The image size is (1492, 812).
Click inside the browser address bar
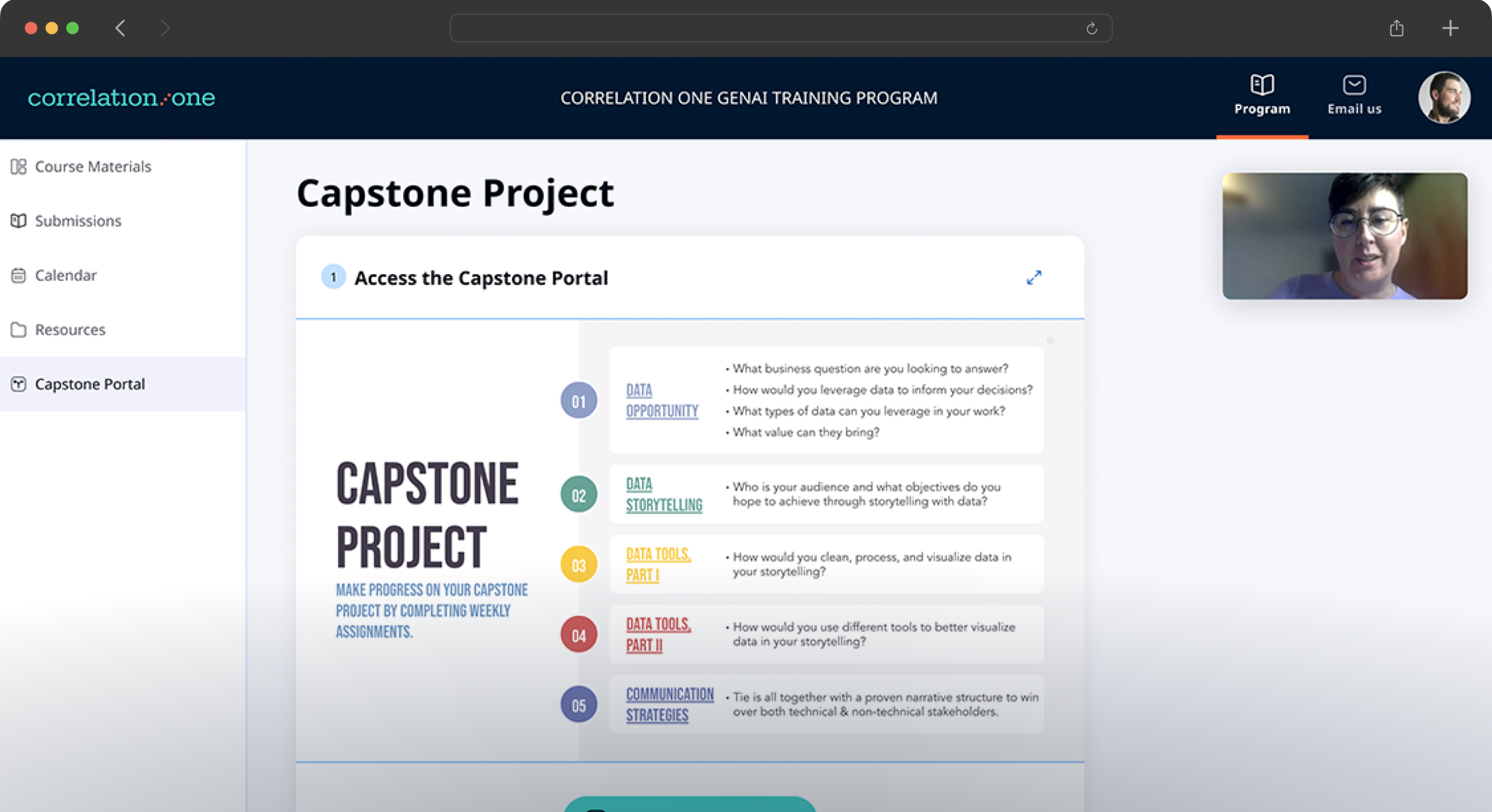(x=781, y=28)
